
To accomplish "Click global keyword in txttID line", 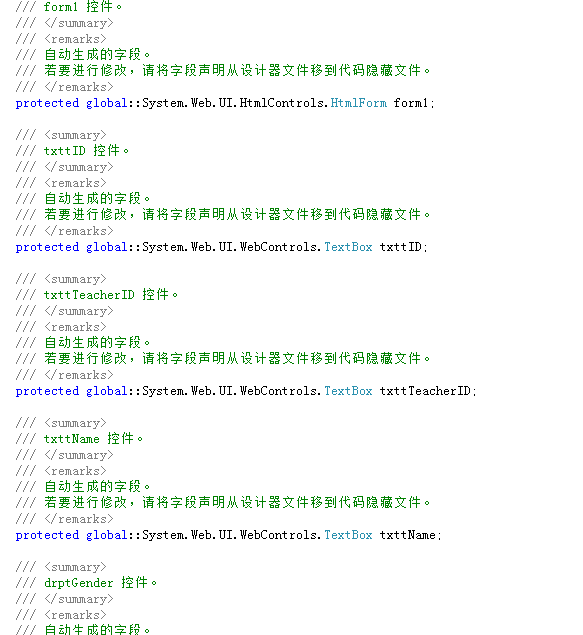I will 107,247.
